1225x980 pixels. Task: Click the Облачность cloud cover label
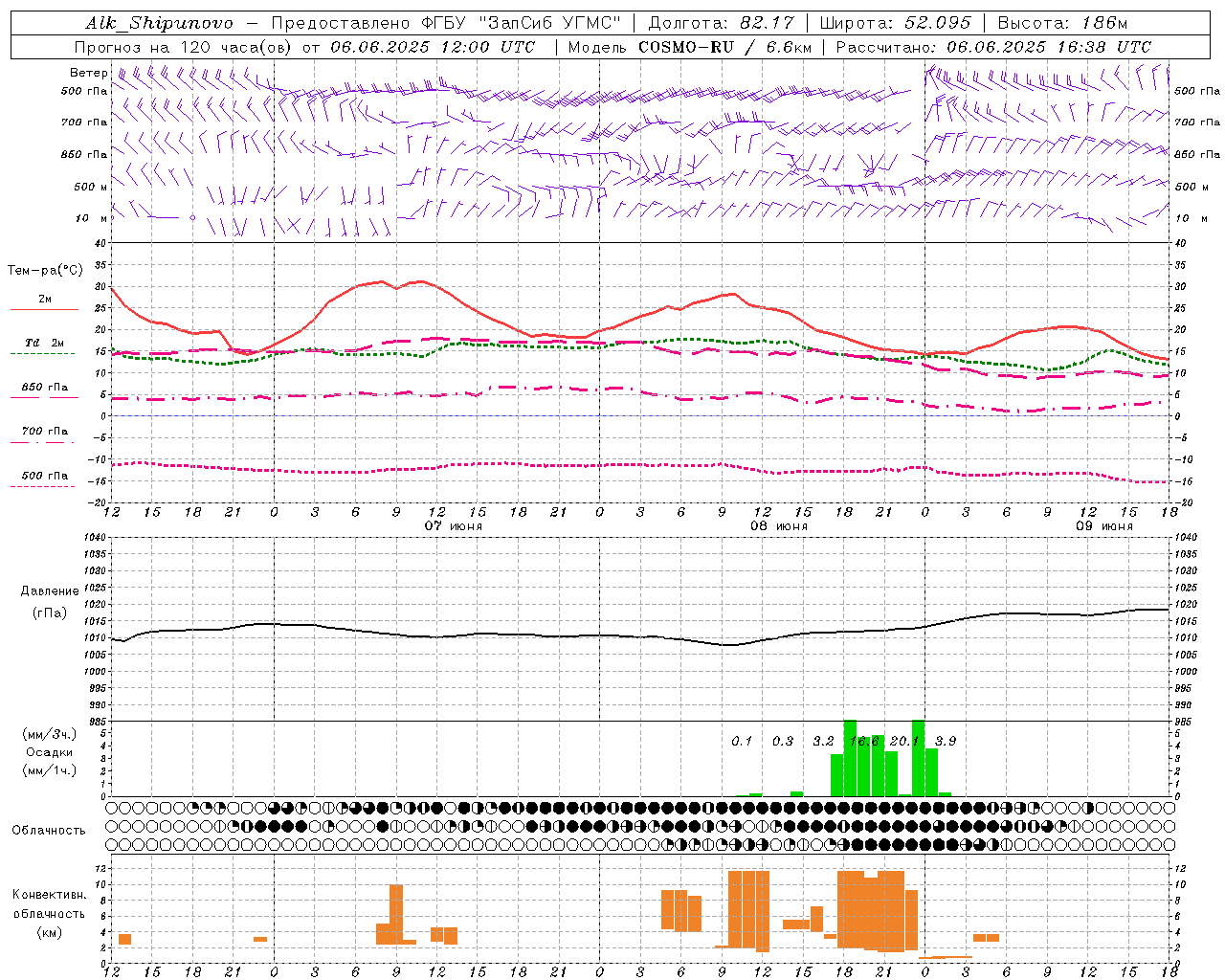[x=49, y=831]
